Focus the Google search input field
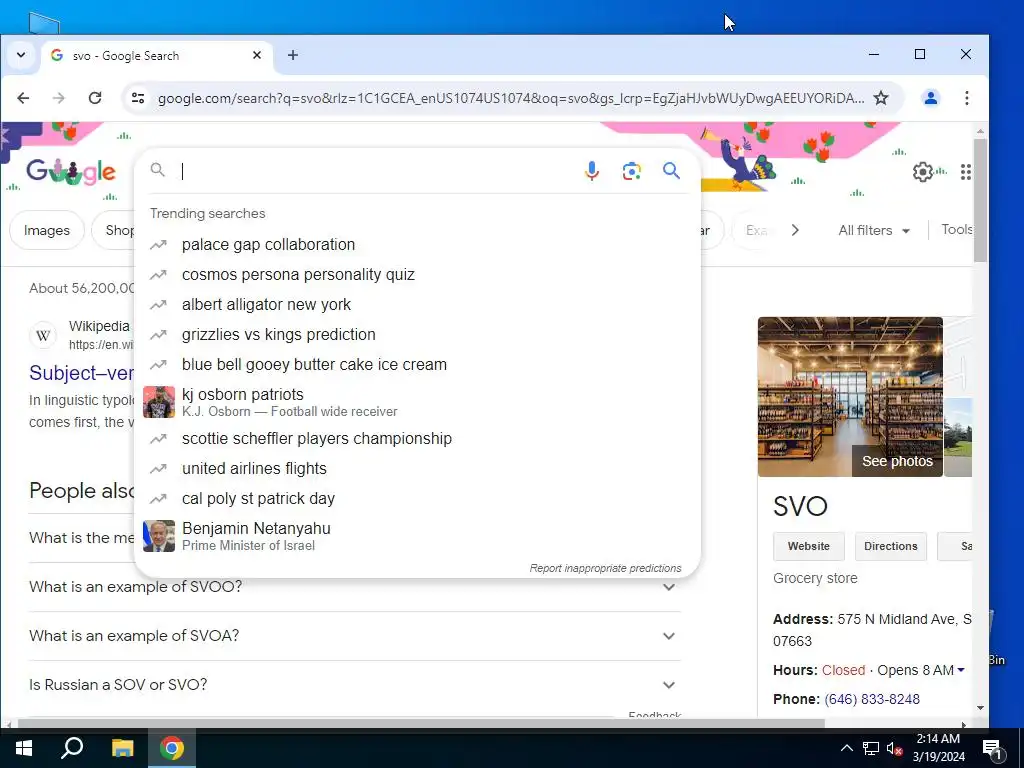Screen dimensions: 1024x768 click(379, 171)
